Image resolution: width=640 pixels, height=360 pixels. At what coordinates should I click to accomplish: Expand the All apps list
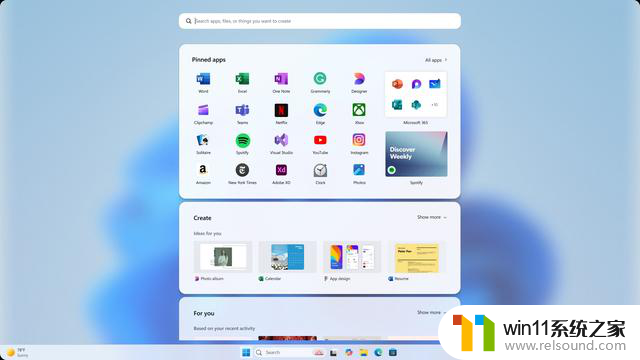[436, 60]
